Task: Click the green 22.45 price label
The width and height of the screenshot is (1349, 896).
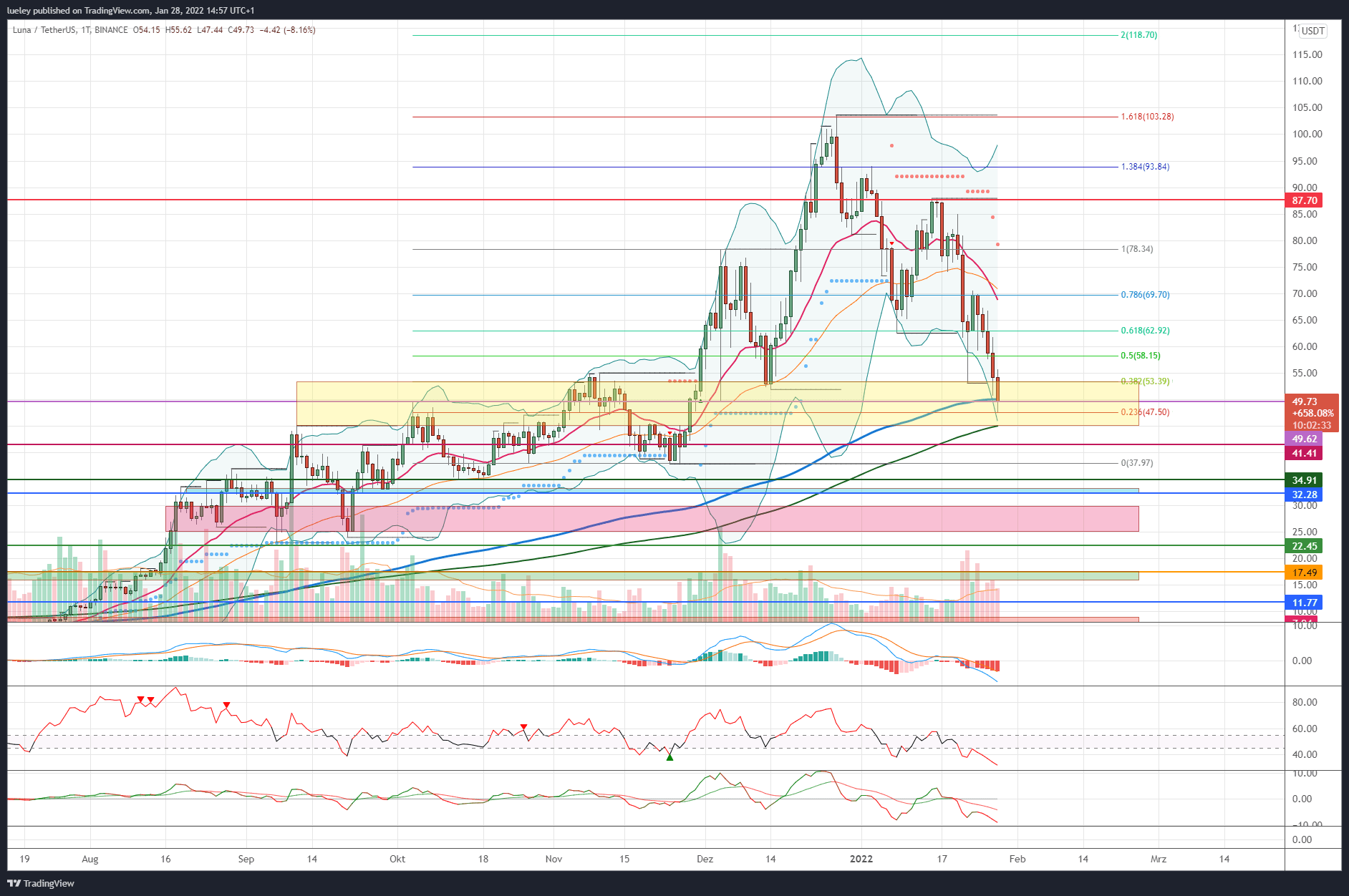Action: [x=1304, y=546]
